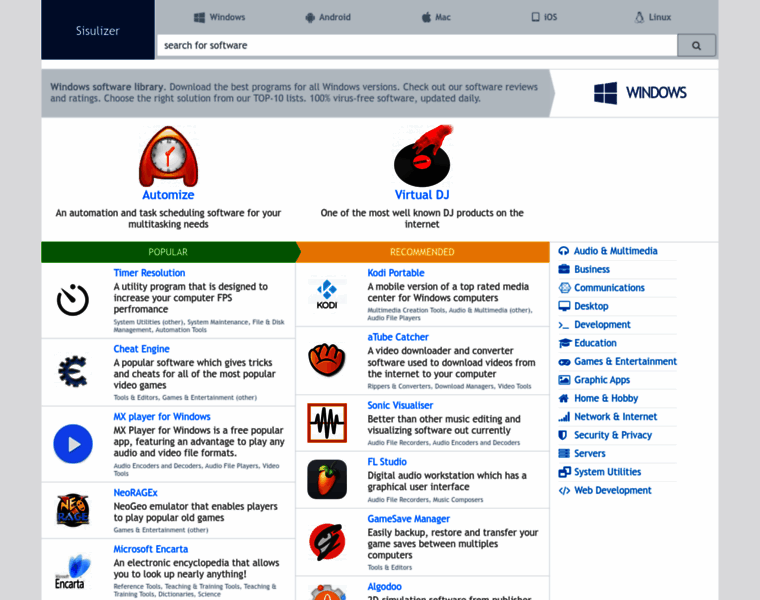Viewport: 760px width, 600px height.
Task: Open the Communications category link
Action: pyautogui.click(x=609, y=288)
